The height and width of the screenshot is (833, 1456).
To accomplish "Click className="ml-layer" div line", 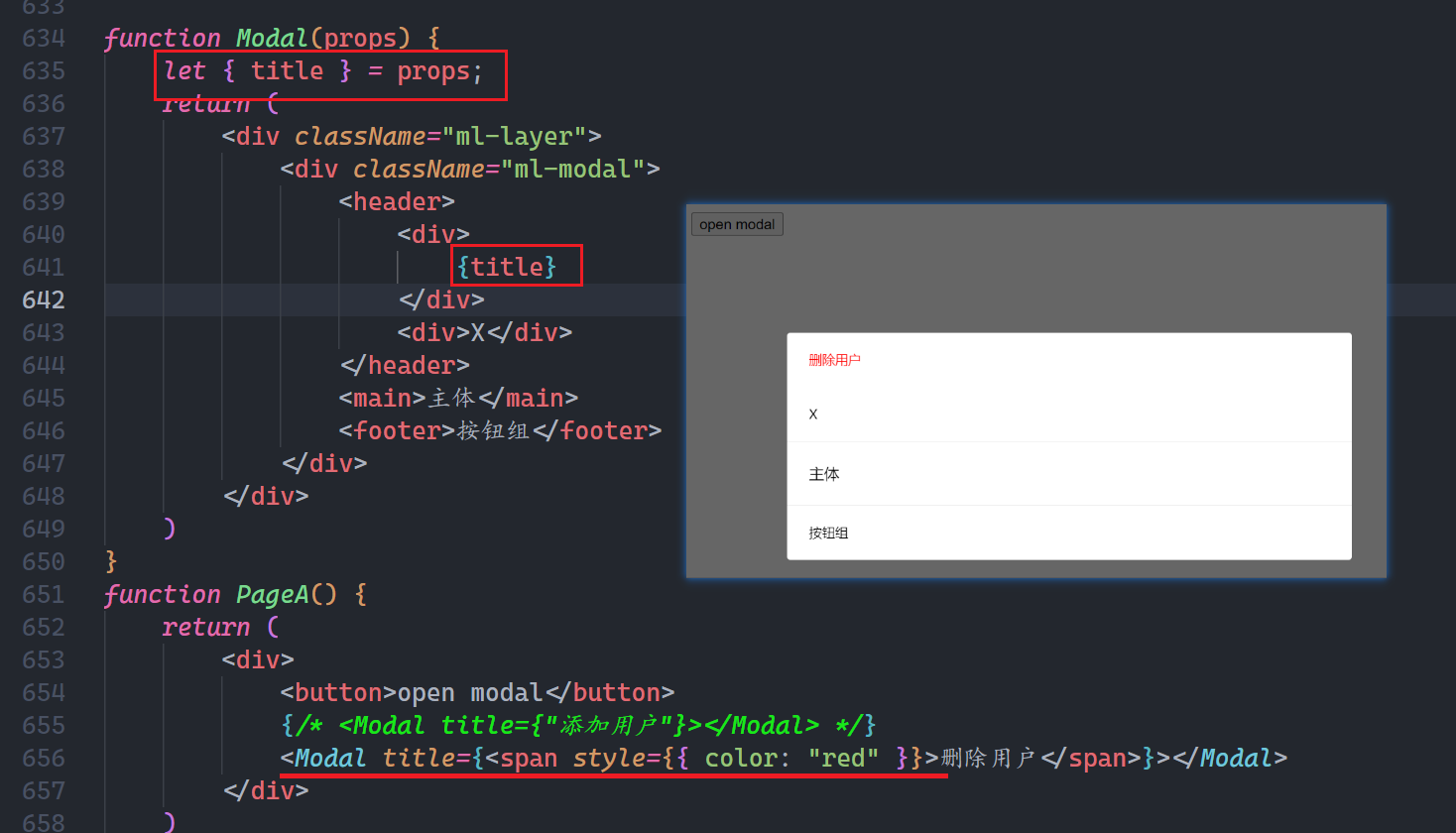I will (x=412, y=136).
